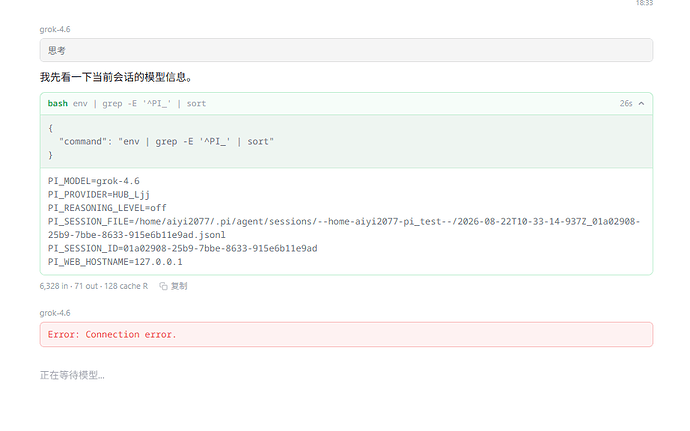Click the token usage summary text
The width and height of the screenshot is (690, 431).
[x=94, y=286]
